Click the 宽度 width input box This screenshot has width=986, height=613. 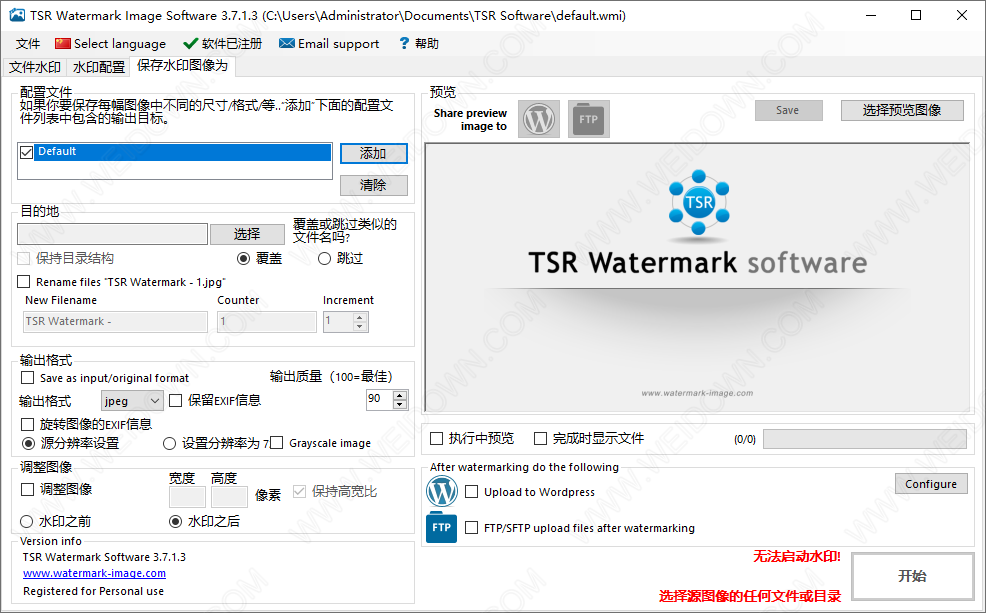tap(187, 497)
